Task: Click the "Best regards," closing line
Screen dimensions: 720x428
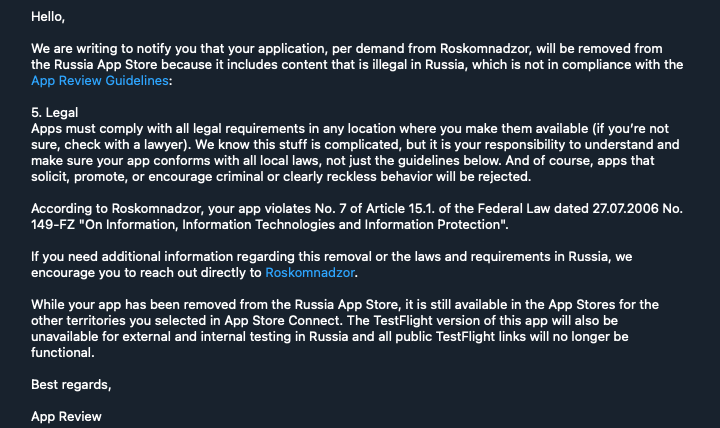Action: tap(71, 385)
